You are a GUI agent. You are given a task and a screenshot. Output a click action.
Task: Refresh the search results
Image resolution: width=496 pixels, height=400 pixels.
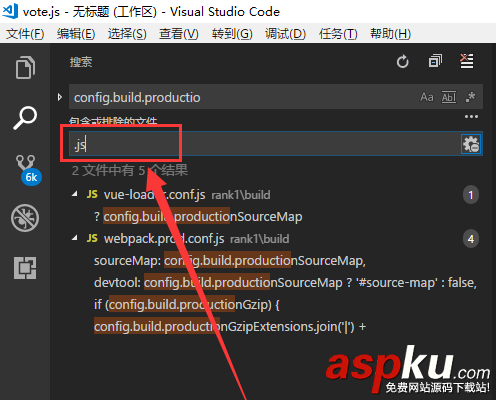point(402,62)
